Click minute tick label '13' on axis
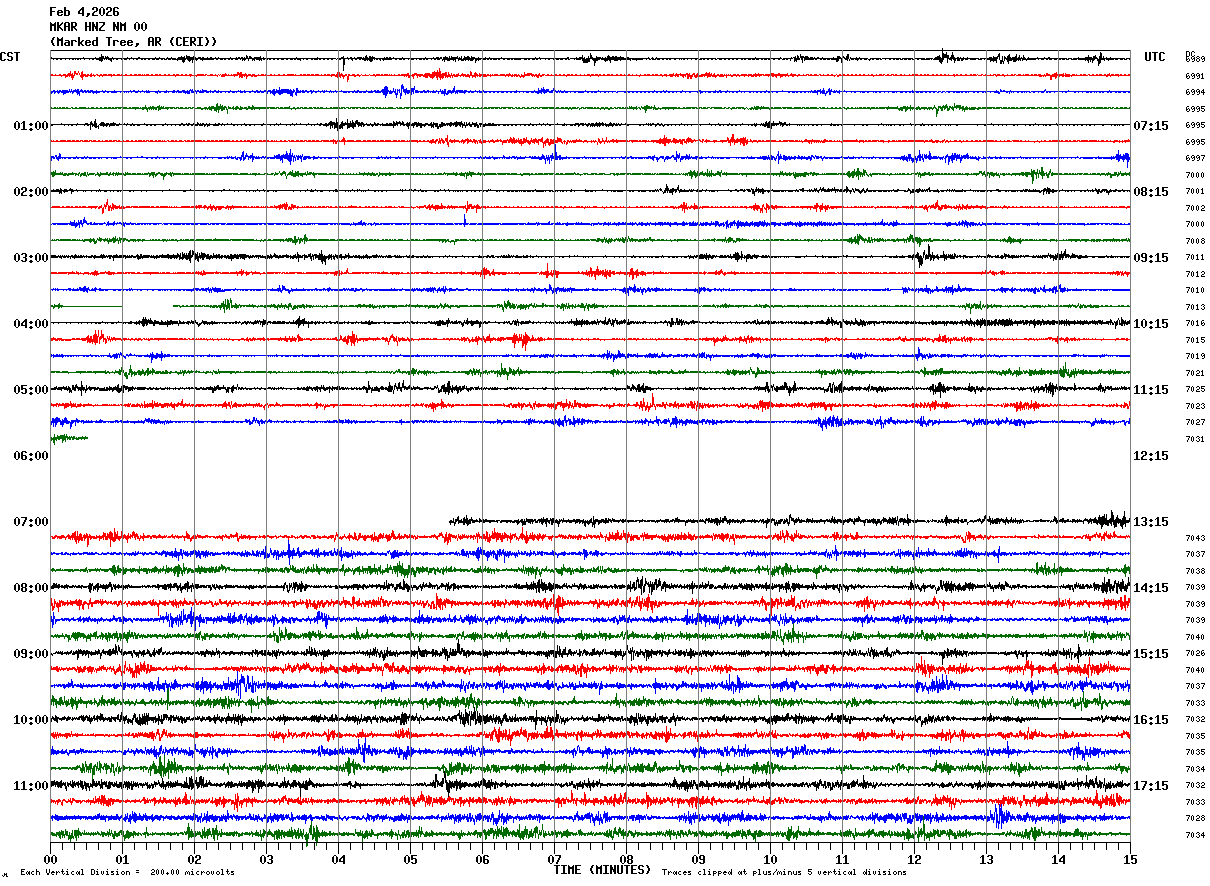 tap(986, 860)
